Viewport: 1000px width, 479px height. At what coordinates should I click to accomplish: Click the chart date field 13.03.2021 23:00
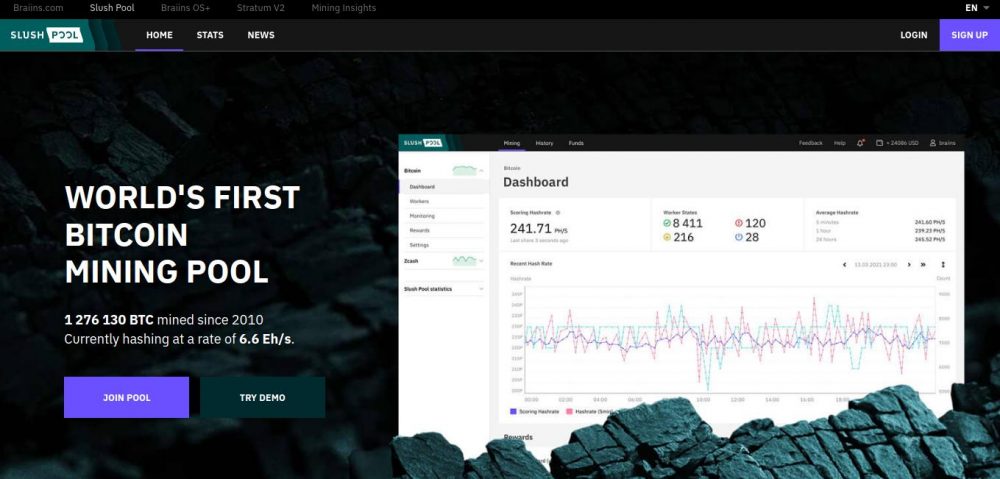(x=876, y=264)
